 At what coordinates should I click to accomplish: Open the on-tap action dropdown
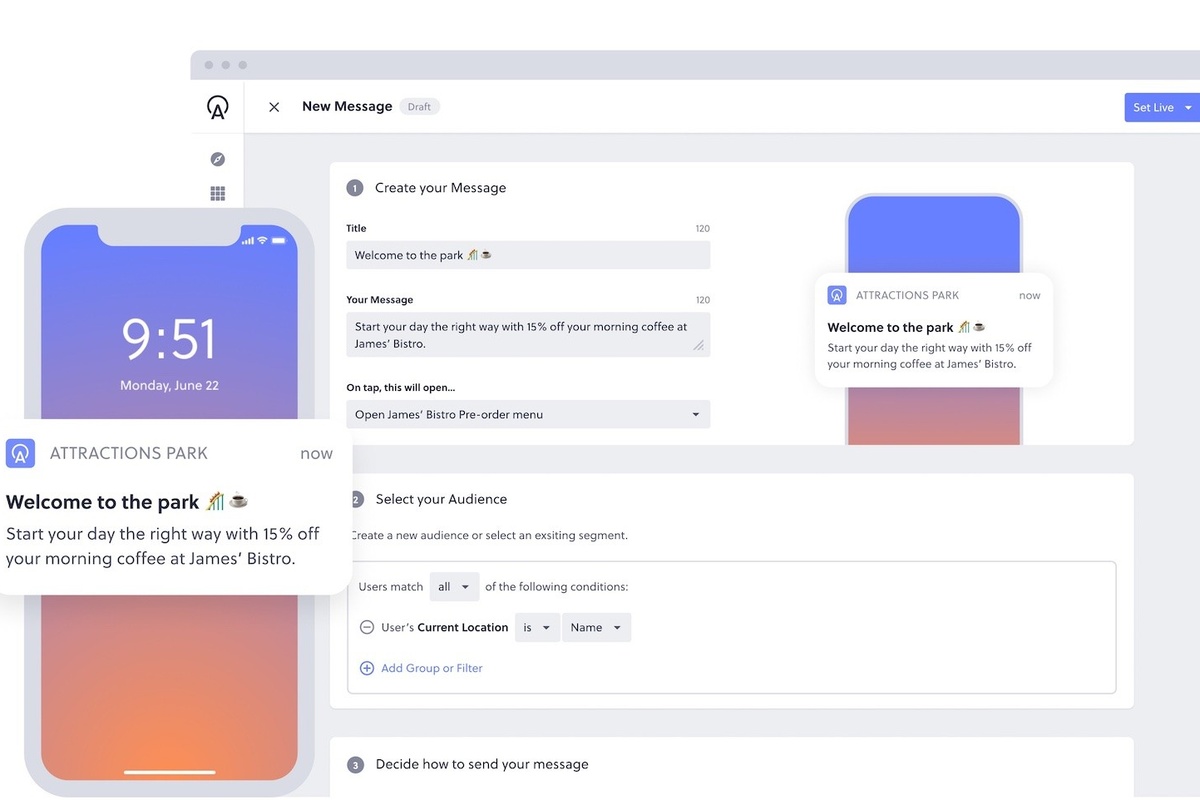(528, 414)
